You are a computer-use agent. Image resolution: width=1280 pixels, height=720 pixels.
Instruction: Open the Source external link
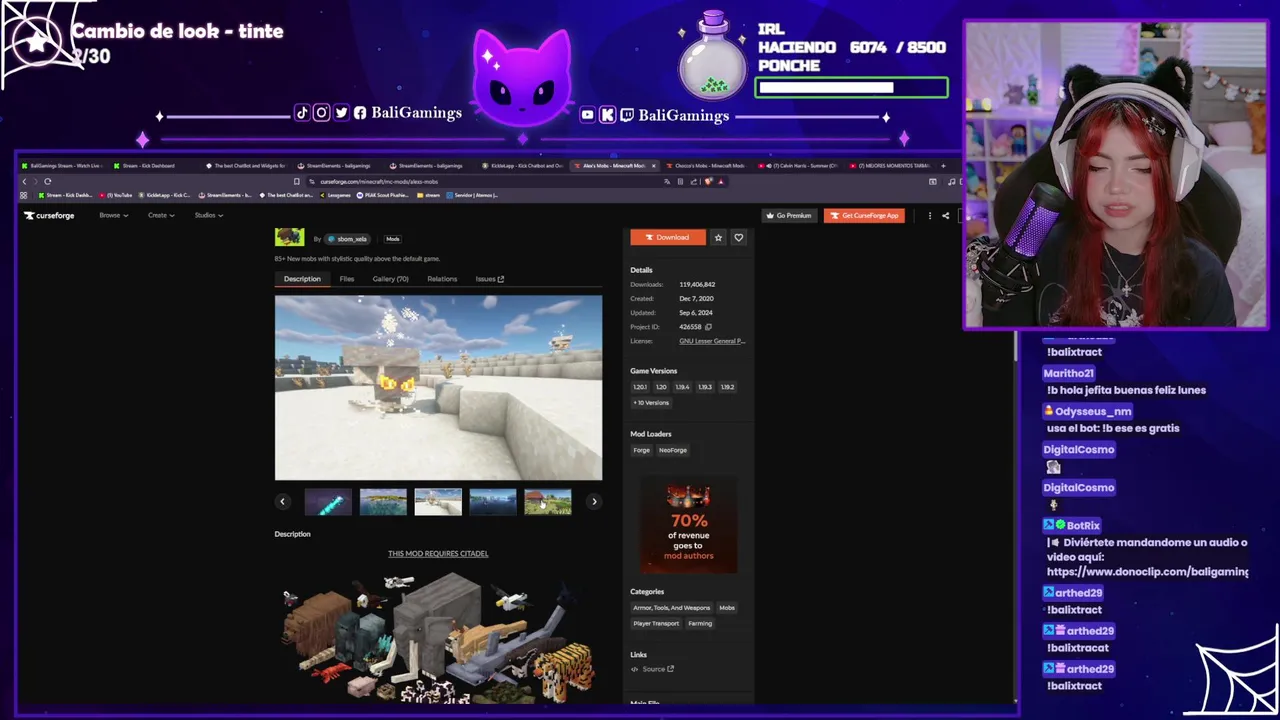(657, 669)
